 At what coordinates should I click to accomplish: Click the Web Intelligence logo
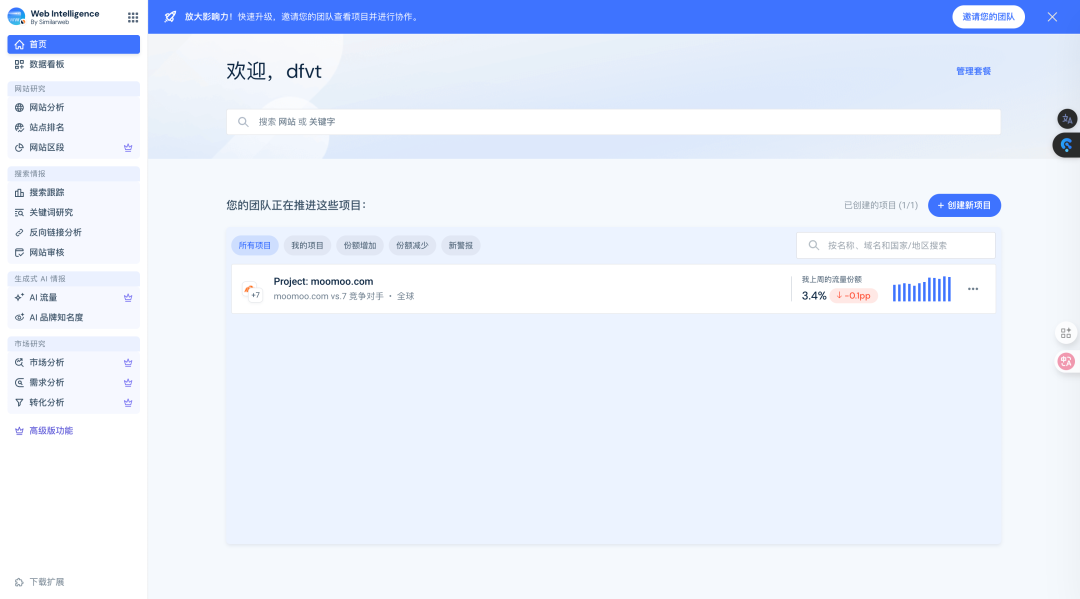coord(16,17)
